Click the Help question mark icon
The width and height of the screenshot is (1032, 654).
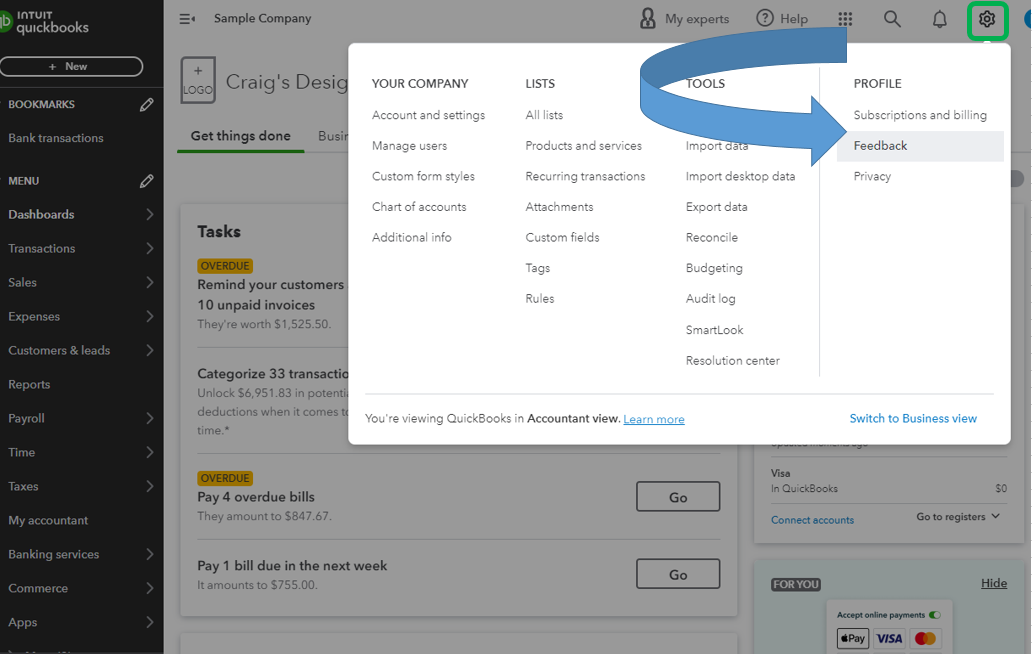764,18
